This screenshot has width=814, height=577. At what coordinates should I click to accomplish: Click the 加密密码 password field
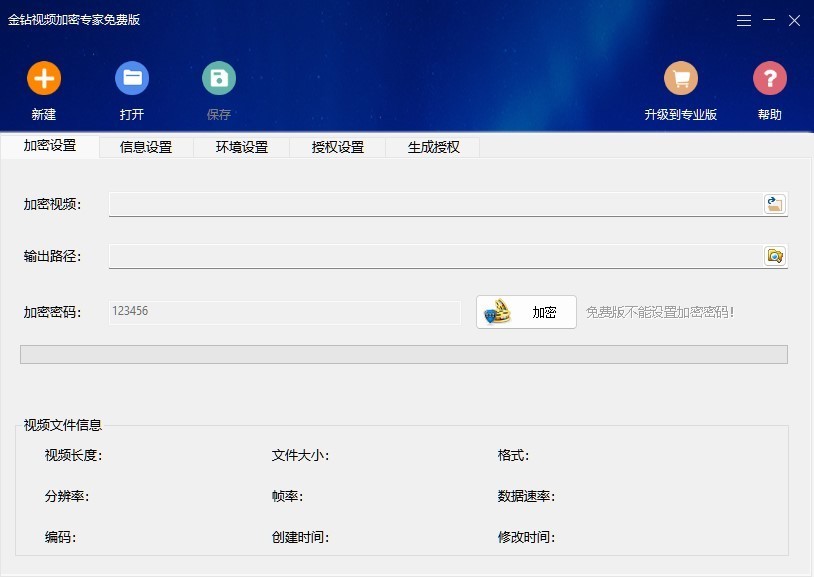pos(284,312)
